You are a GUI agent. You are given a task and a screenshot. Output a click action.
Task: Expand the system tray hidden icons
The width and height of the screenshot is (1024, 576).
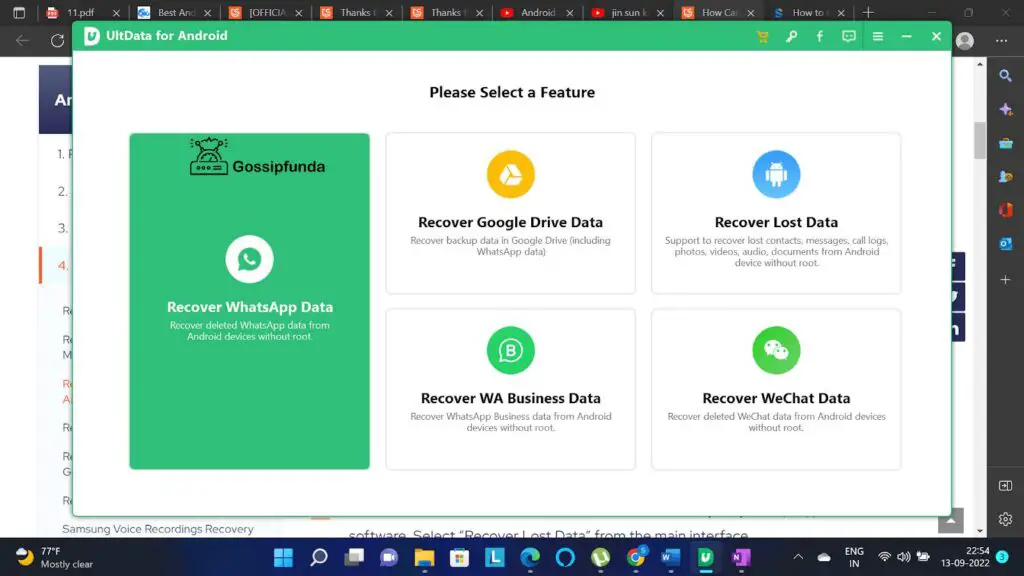click(797, 557)
